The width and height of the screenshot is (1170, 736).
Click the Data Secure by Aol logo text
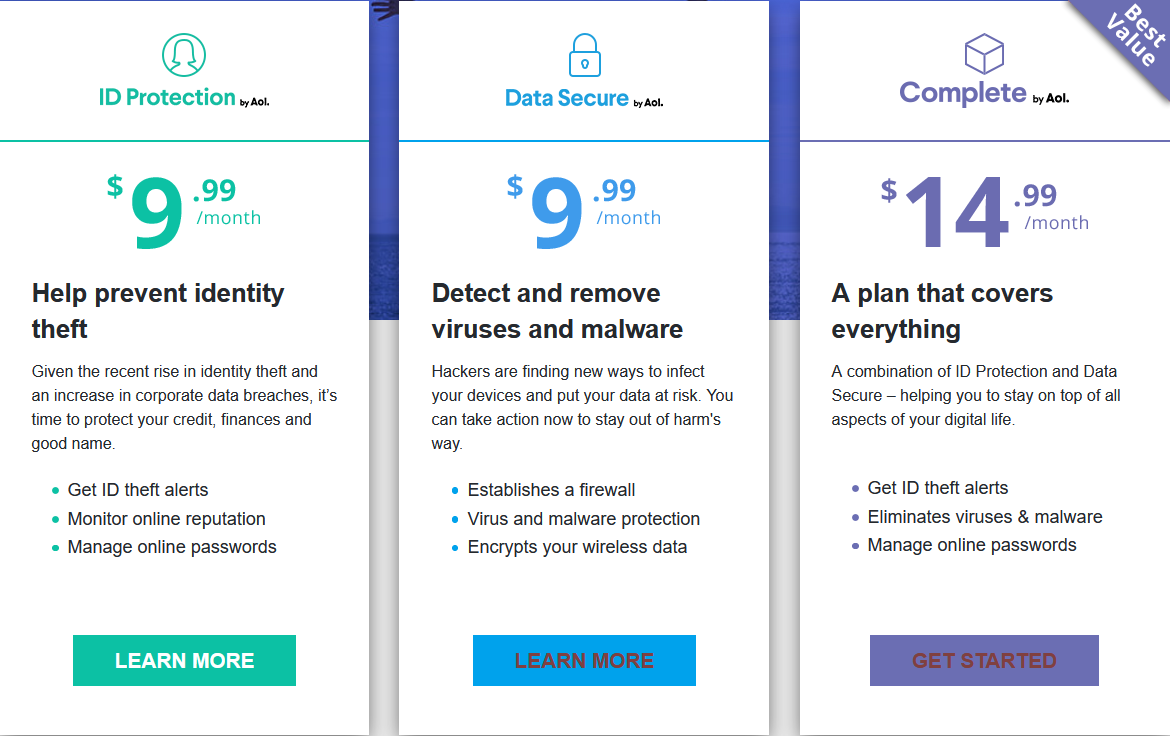[x=584, y=99]
